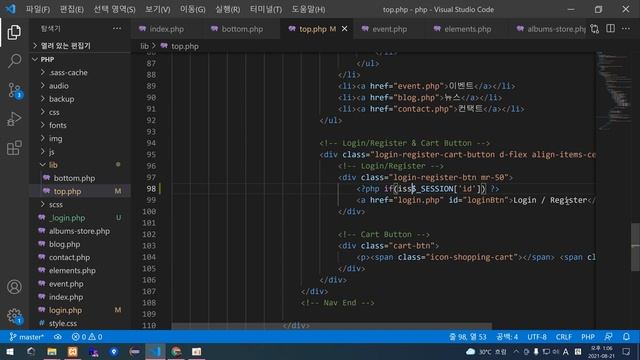Open errors and warnings count in status bar
640x360 pixels.
87,337
